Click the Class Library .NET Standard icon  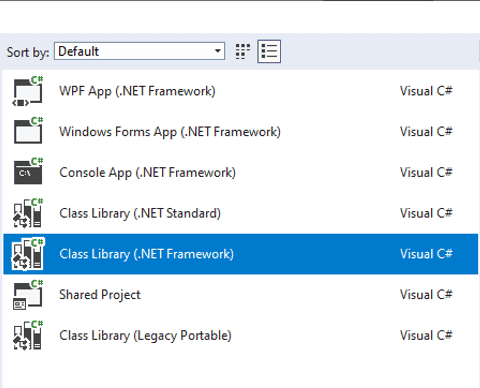pos(28,213)
